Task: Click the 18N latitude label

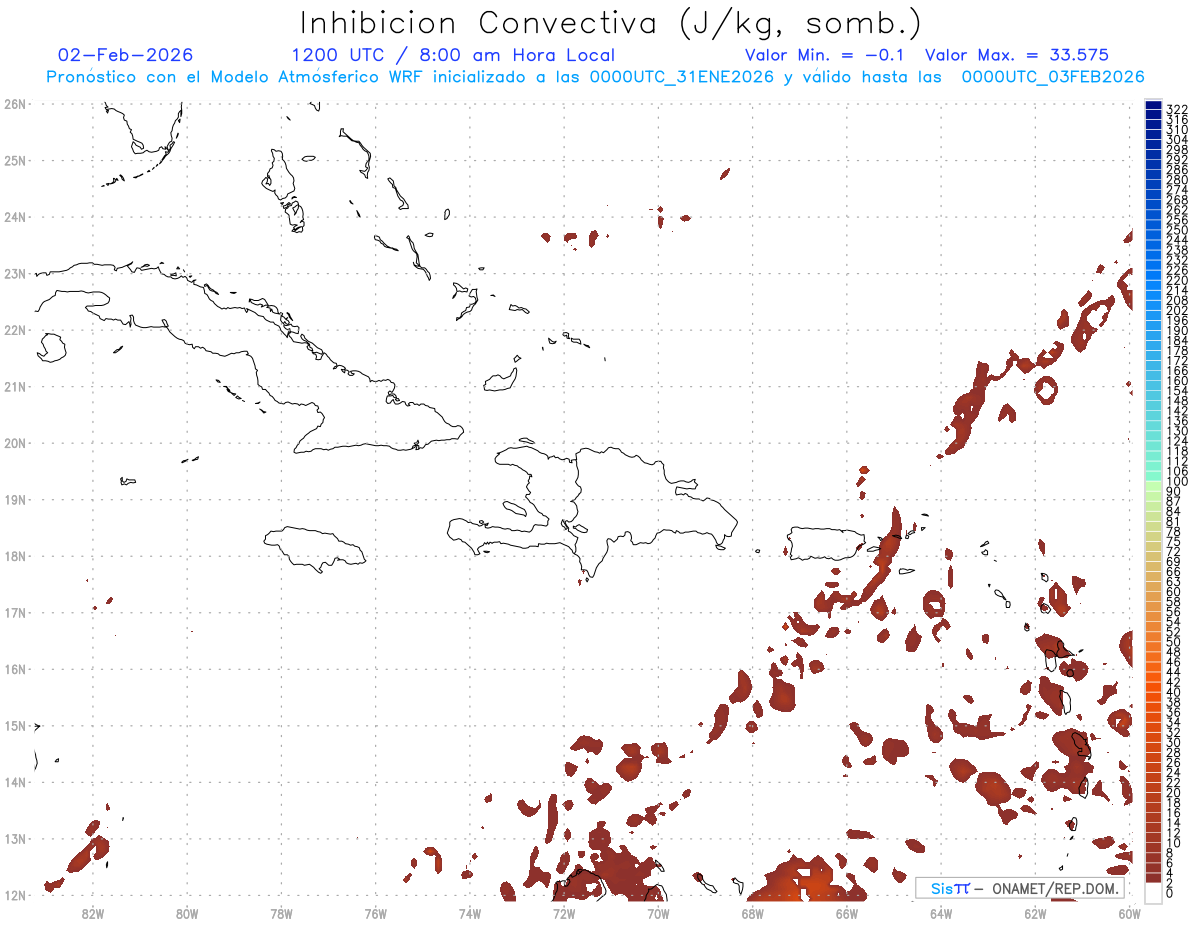Action: (x=14, y=556)
